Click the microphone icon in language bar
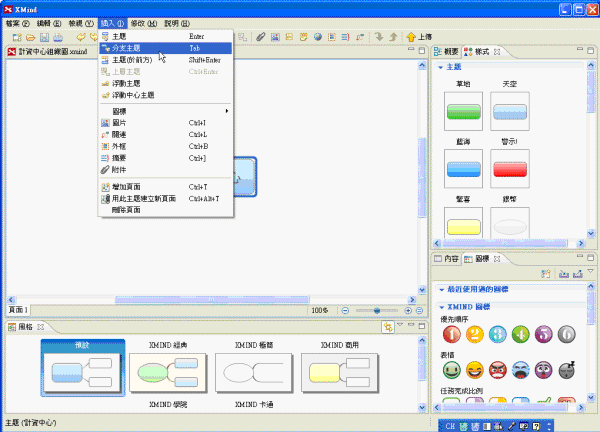The width and height of the screenshot is (600, 432). [x=512, y=426]
